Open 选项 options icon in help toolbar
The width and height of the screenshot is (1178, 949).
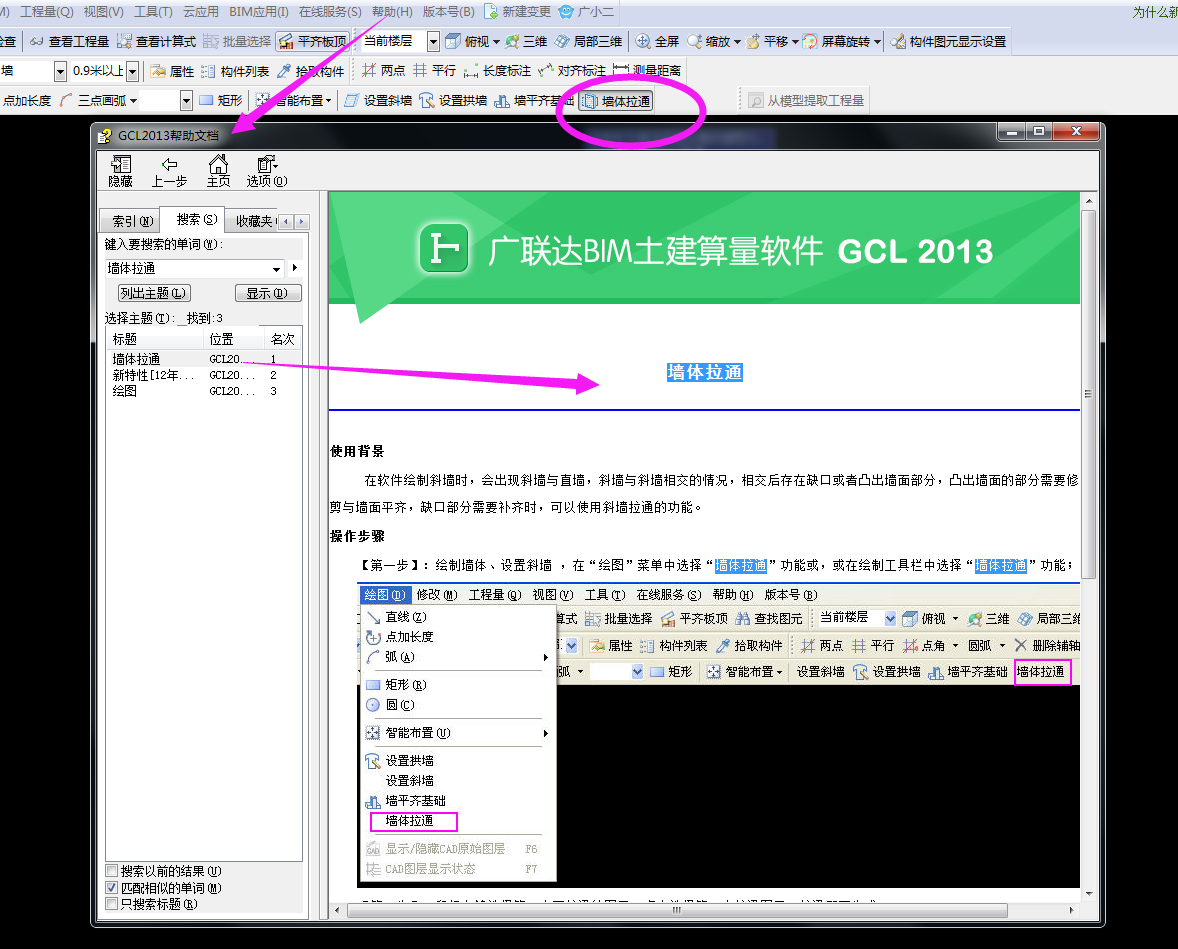267,171
